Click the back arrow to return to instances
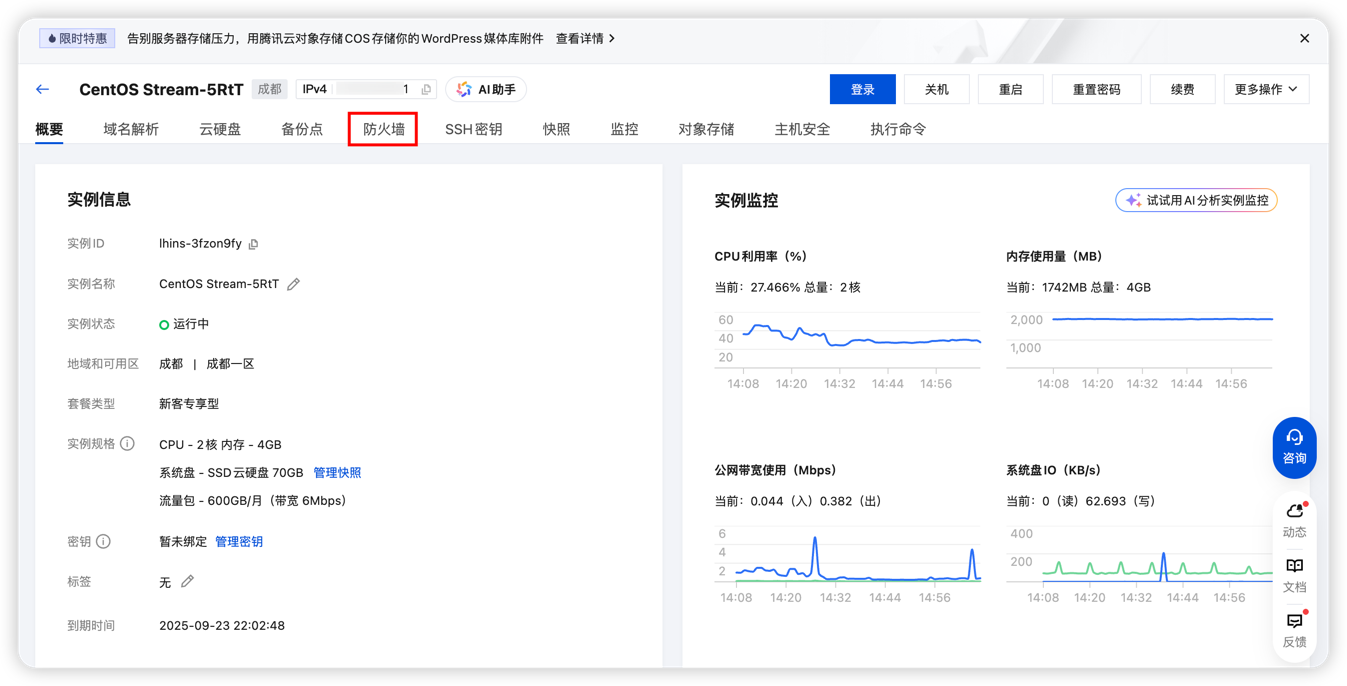Image resolution: width=1347 pixels, height=686 pixels. (41, 89)
